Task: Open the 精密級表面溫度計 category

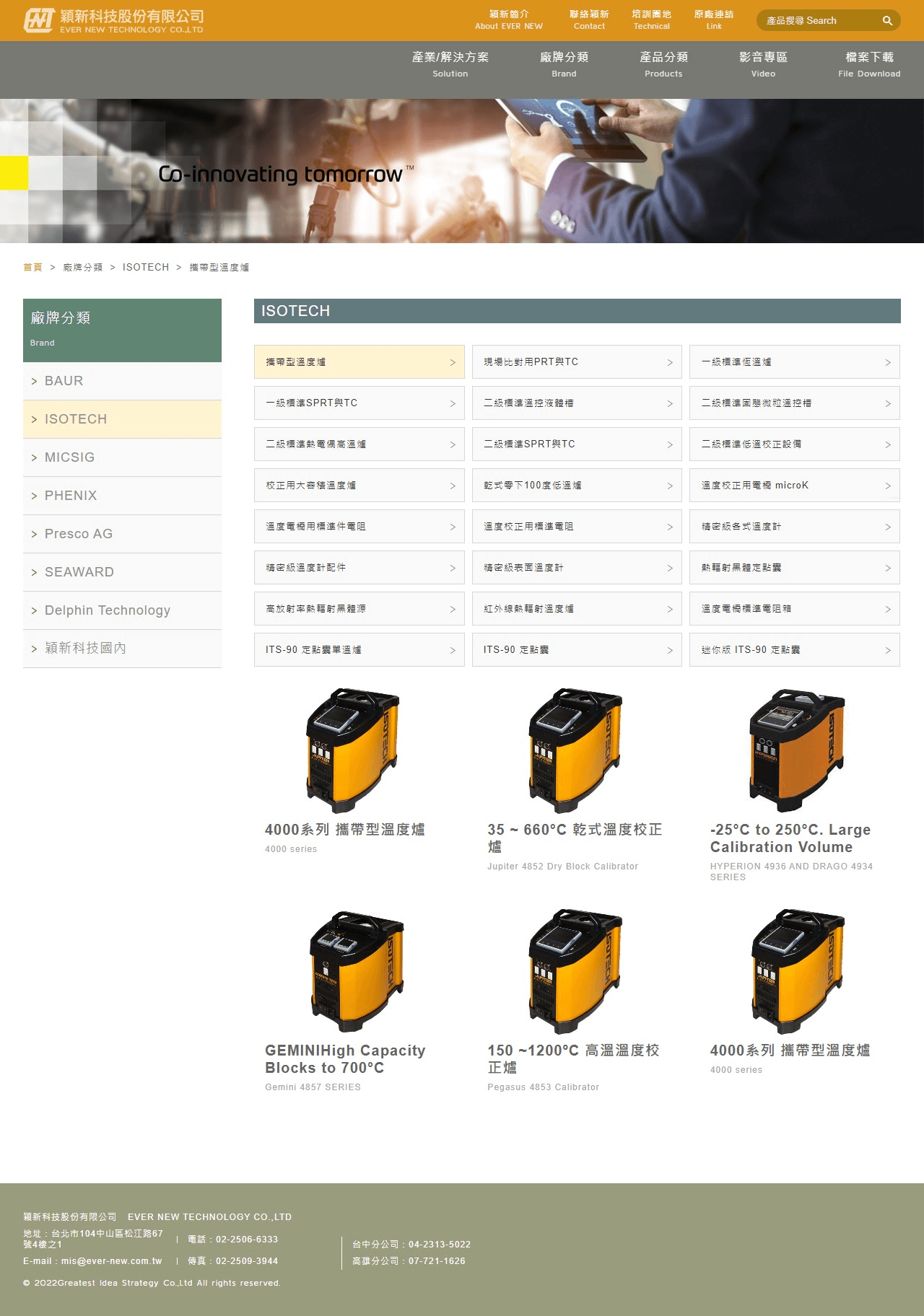Action: point(577,568)
